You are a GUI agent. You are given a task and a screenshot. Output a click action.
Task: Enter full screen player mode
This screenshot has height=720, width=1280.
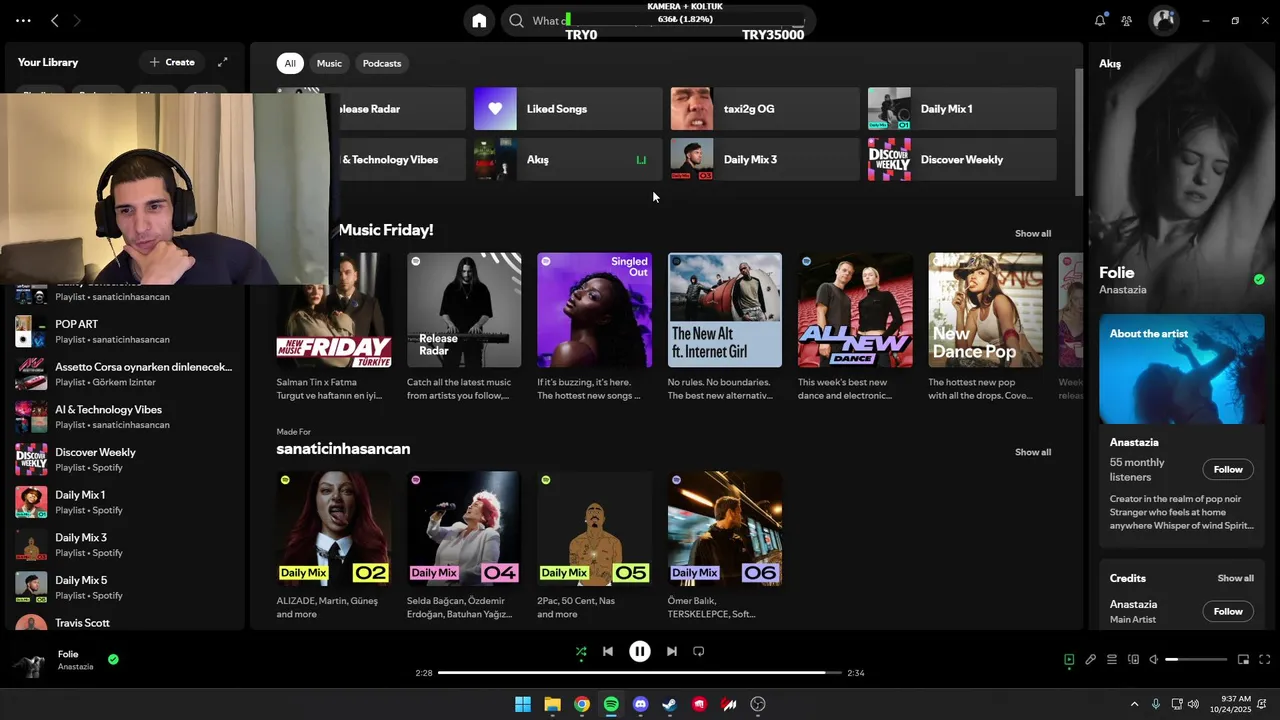pos(1264,659)
